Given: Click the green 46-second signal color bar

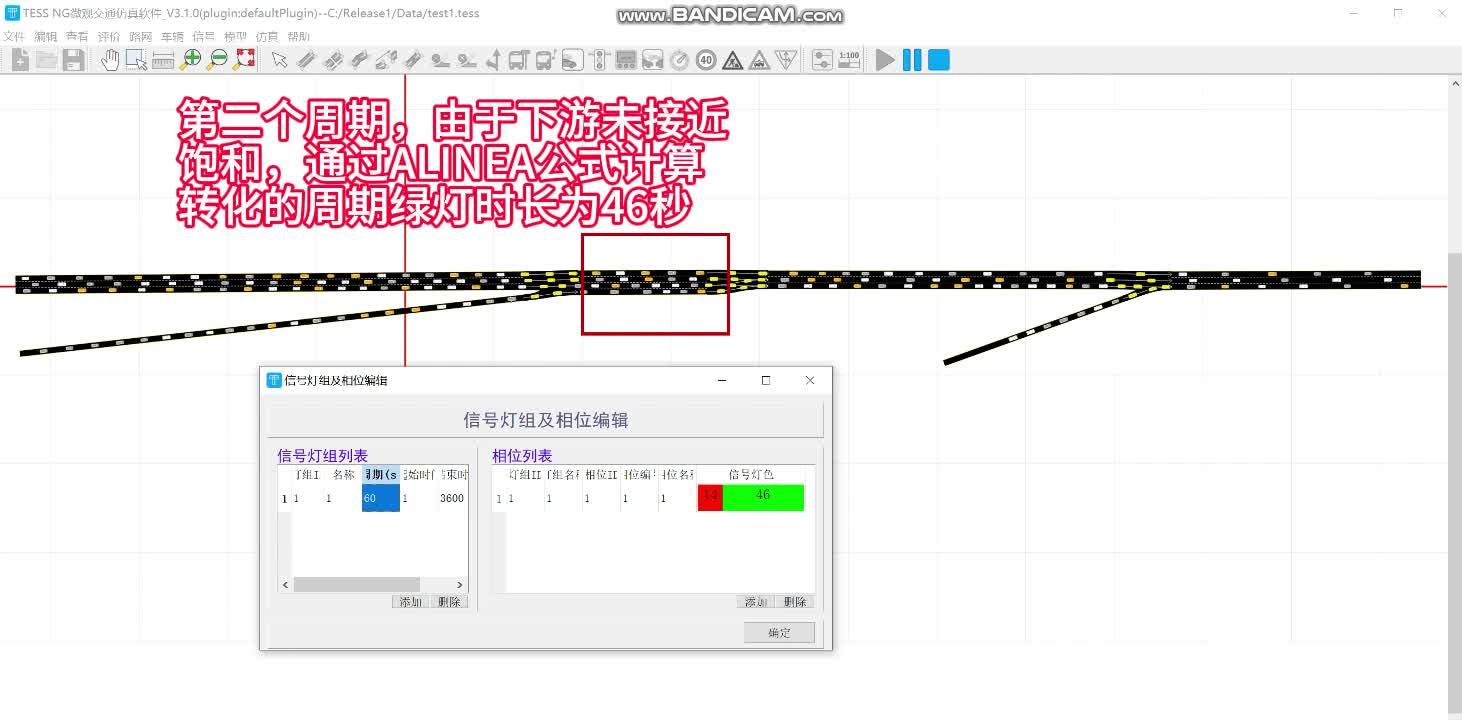Looking at the screenshot, I should (x=762, y=497).
